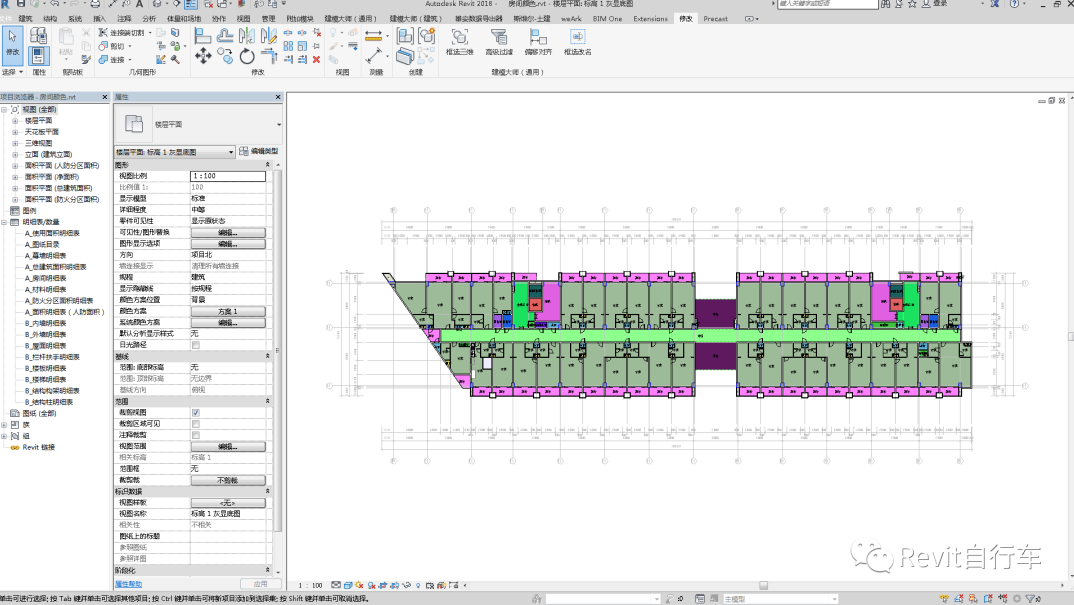The height and width of the screenshot is (605, 1074).
Task: Switch to the 注释 ribbon tab
Action: (124, 19)
